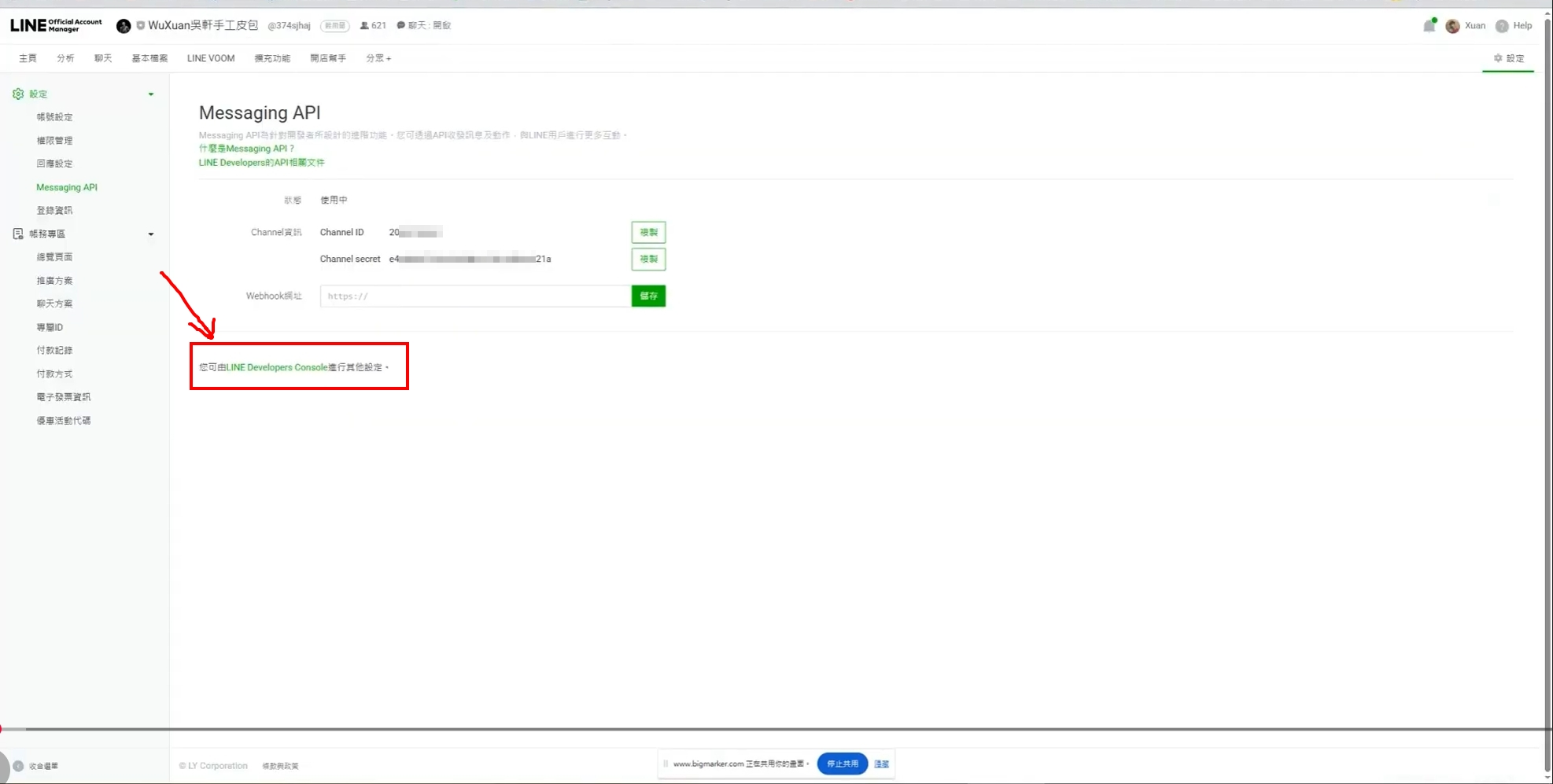This screenshot has height=784, width=1553.
Task: Open 專屬ID in the sidebar
Action: coord(50,327)
